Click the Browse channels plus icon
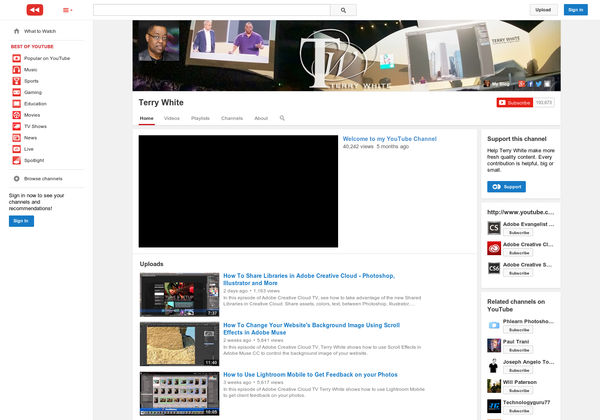 point(17,178)
